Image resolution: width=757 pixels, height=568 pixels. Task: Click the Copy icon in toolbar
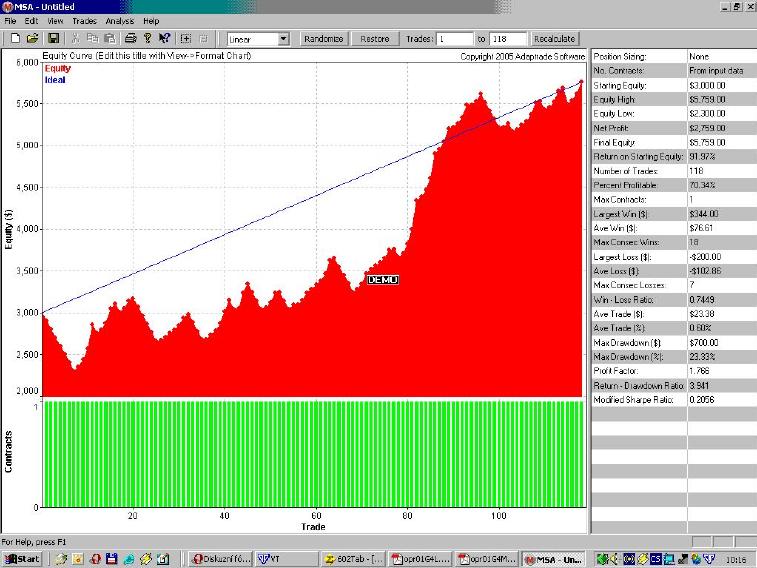tap(92, 39)
